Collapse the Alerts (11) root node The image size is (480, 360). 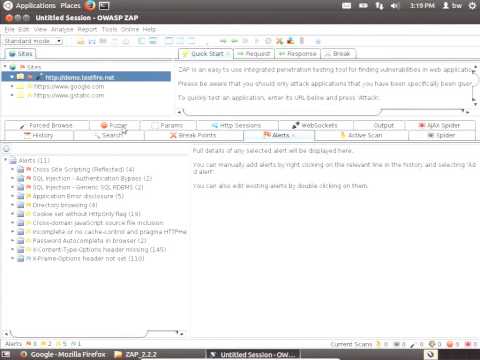[x=5, y=160]
